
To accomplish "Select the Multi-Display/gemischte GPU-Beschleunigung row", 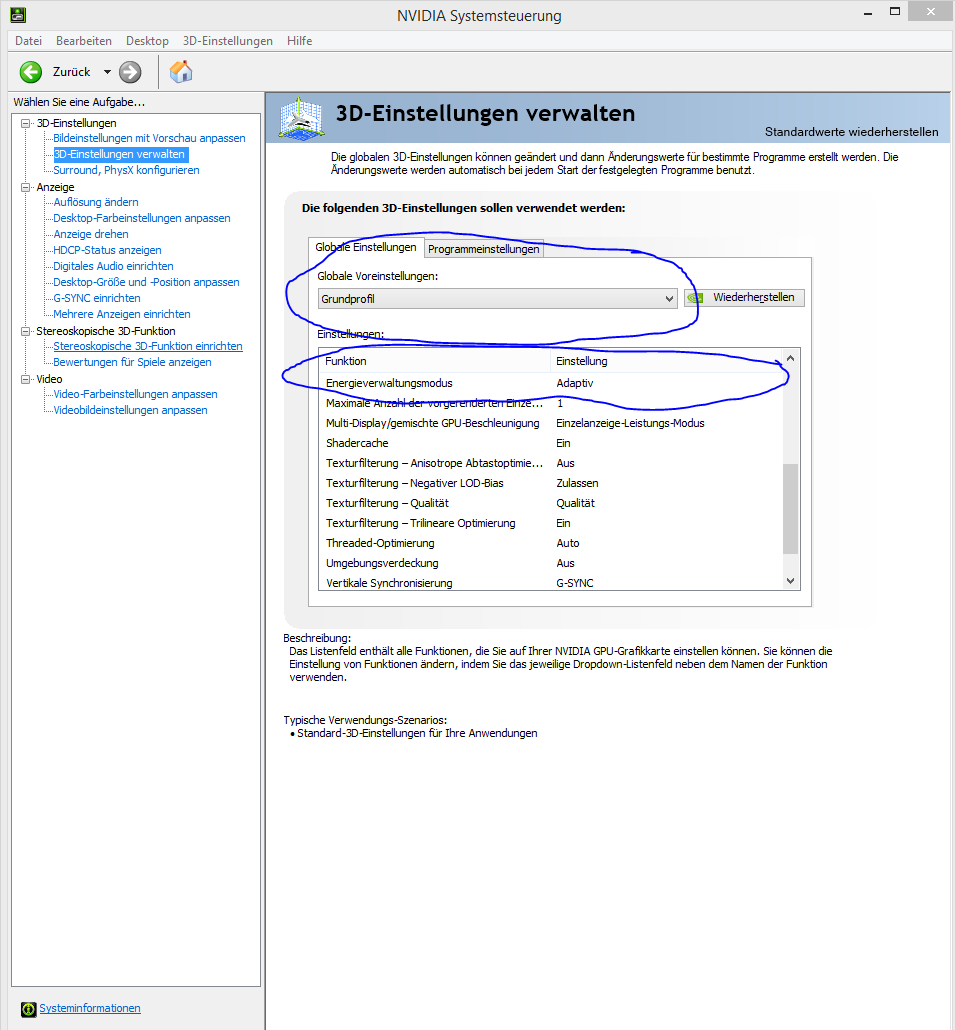I will [x=550, y=423].
